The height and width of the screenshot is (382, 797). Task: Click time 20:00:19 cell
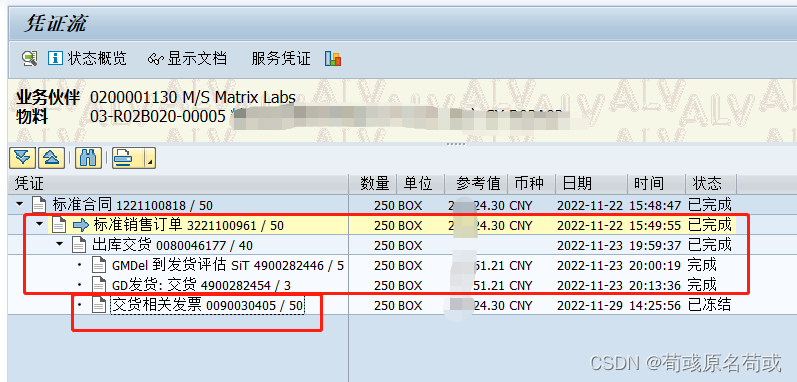pos(655,265)
